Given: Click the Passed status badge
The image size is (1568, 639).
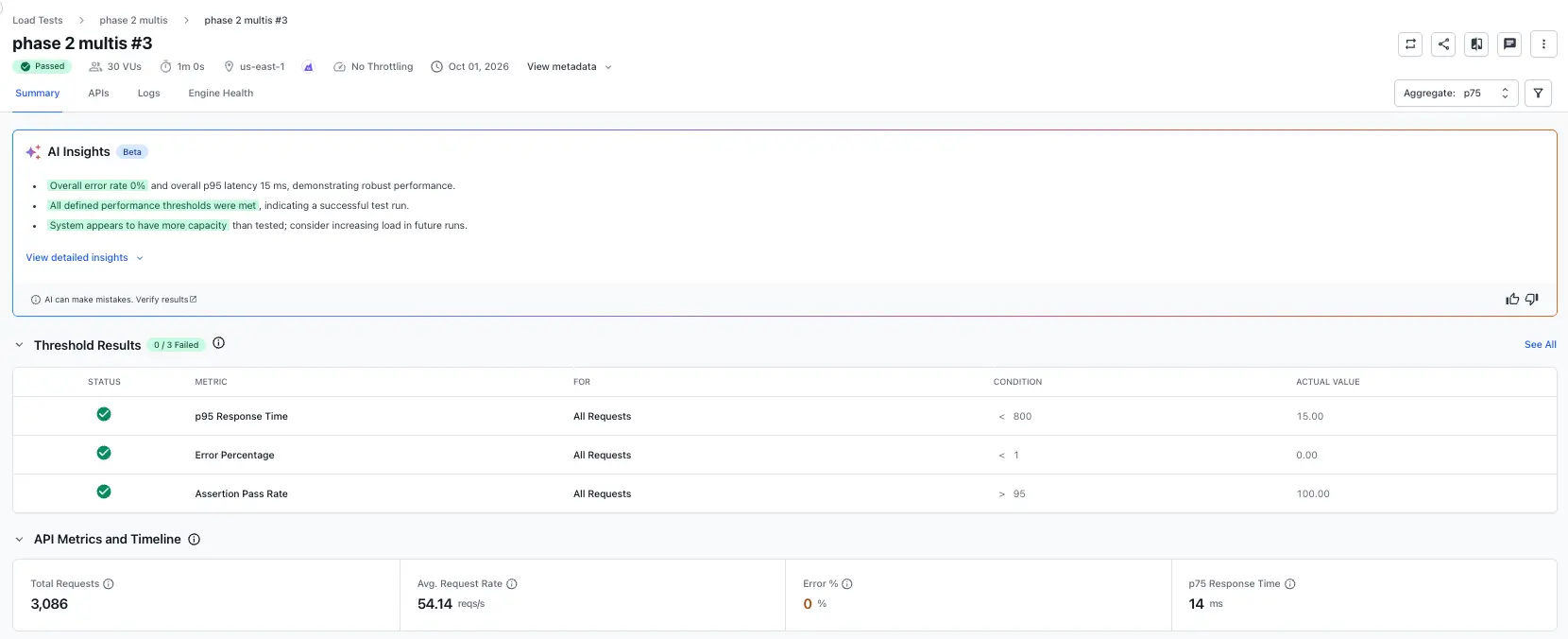Looking at the screenshot, I should tap(42, 66).
